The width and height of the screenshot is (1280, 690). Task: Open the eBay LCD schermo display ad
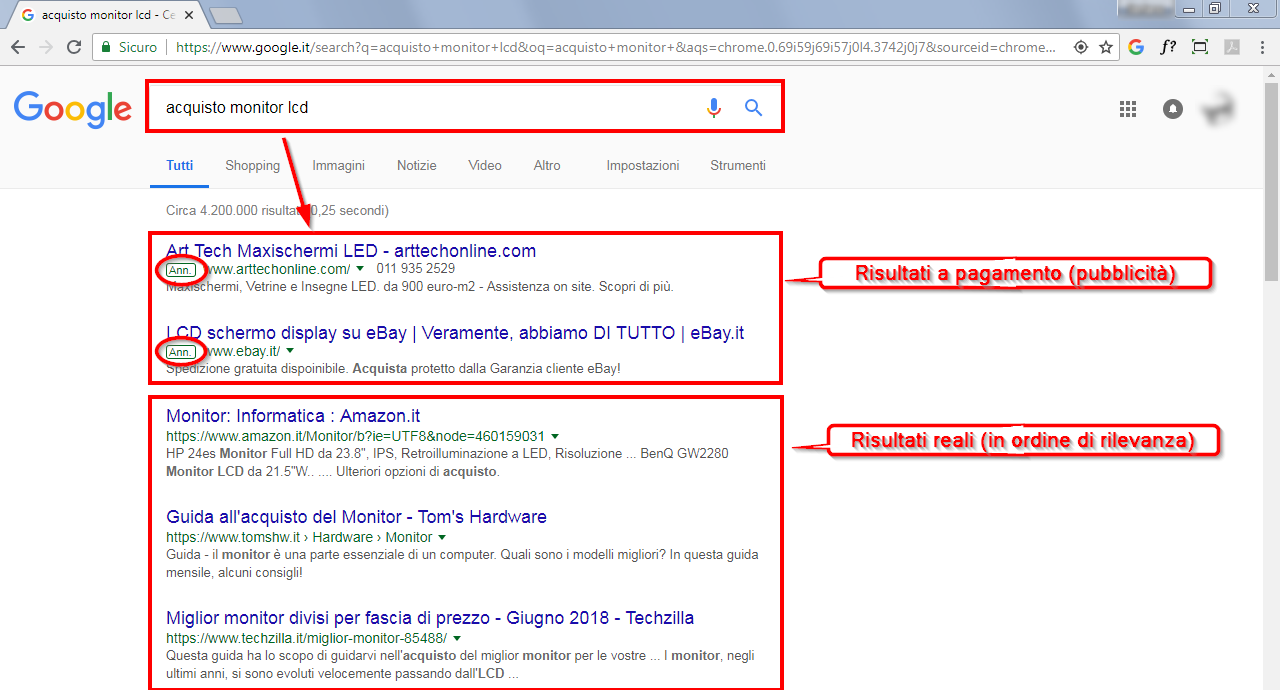pos(455,333)
